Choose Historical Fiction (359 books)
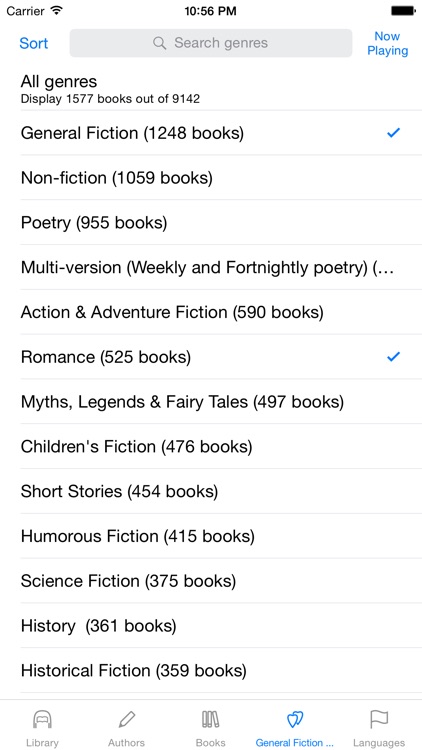The image size is (422, 750). click(x=211, y=671)
